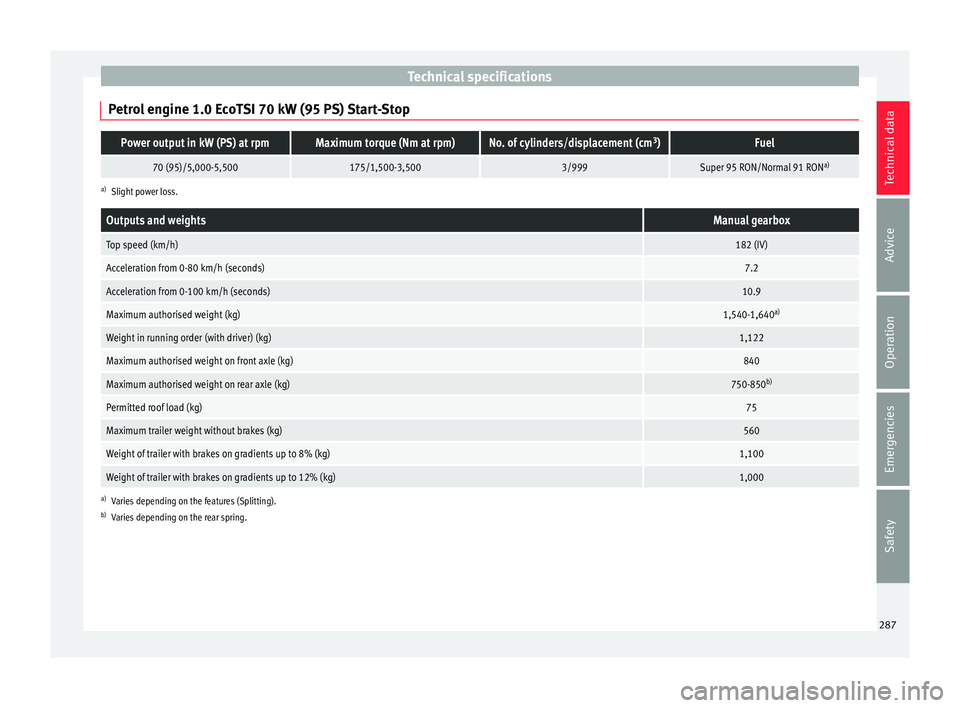This screenshot has width=960, height=708.
Task: Open the Safety side tab
Action: point(892,536)
